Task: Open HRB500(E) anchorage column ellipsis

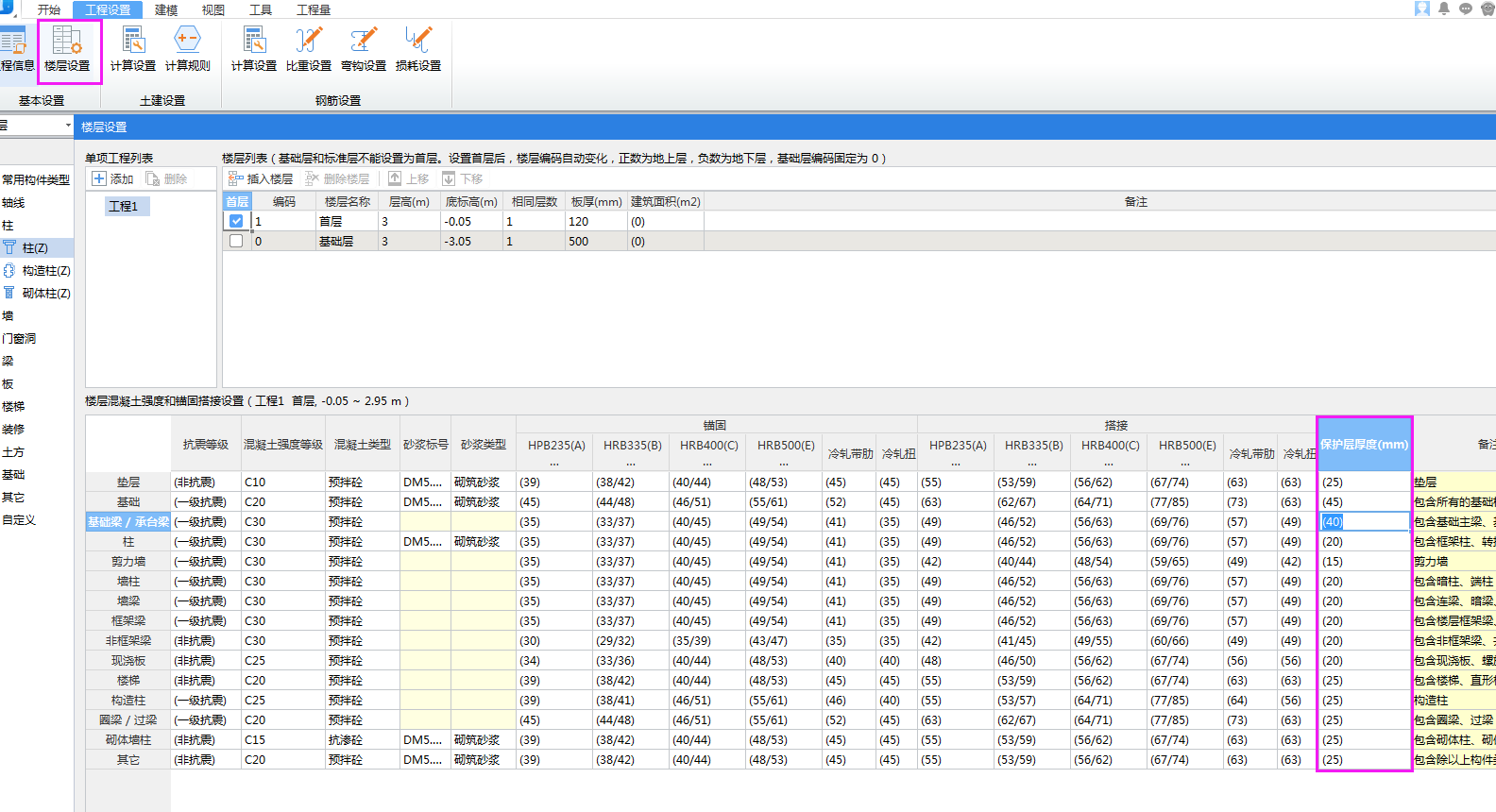Action: click(x=784, y=464)
